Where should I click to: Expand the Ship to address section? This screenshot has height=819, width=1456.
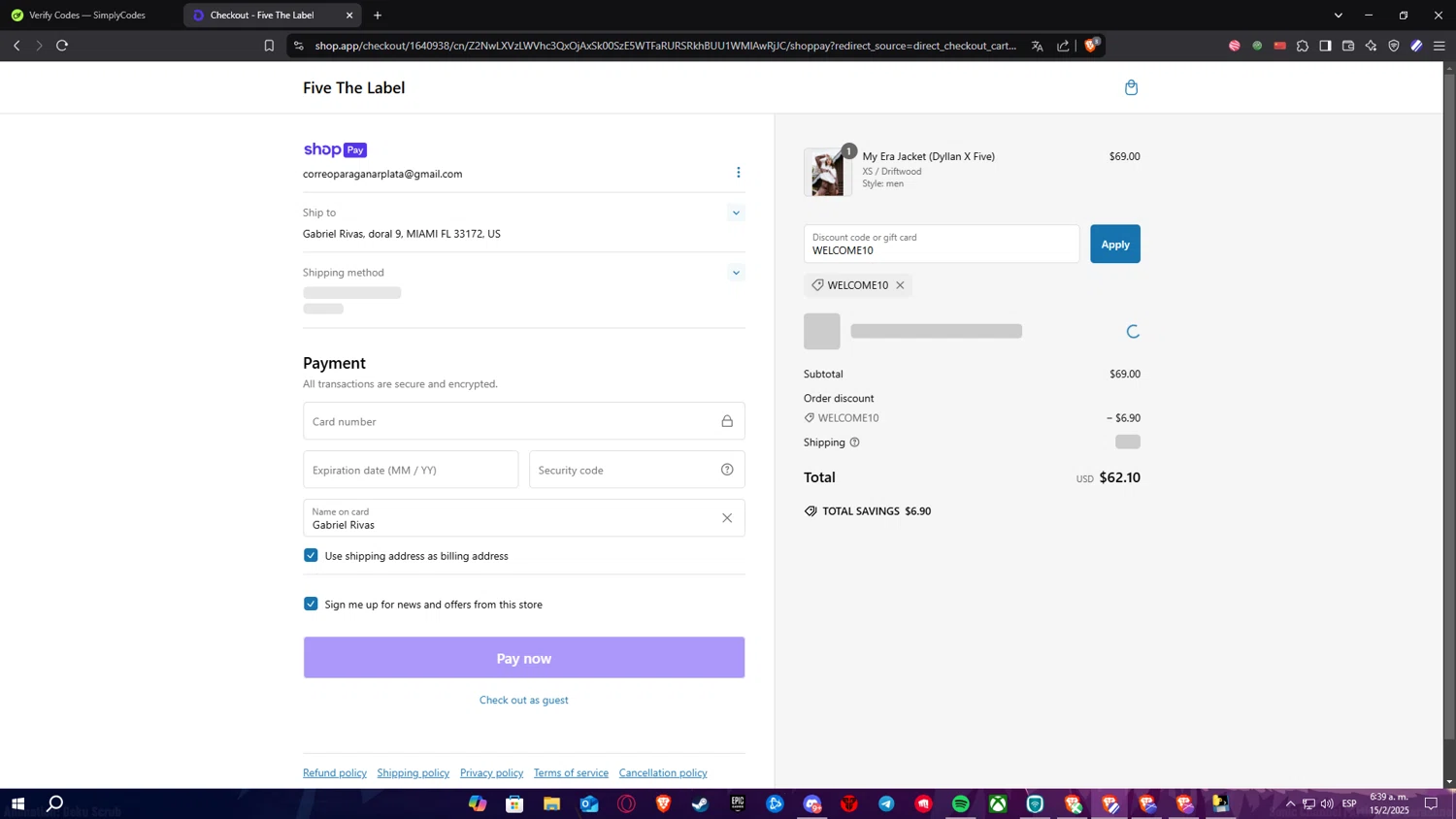click(x=736, y=213)
